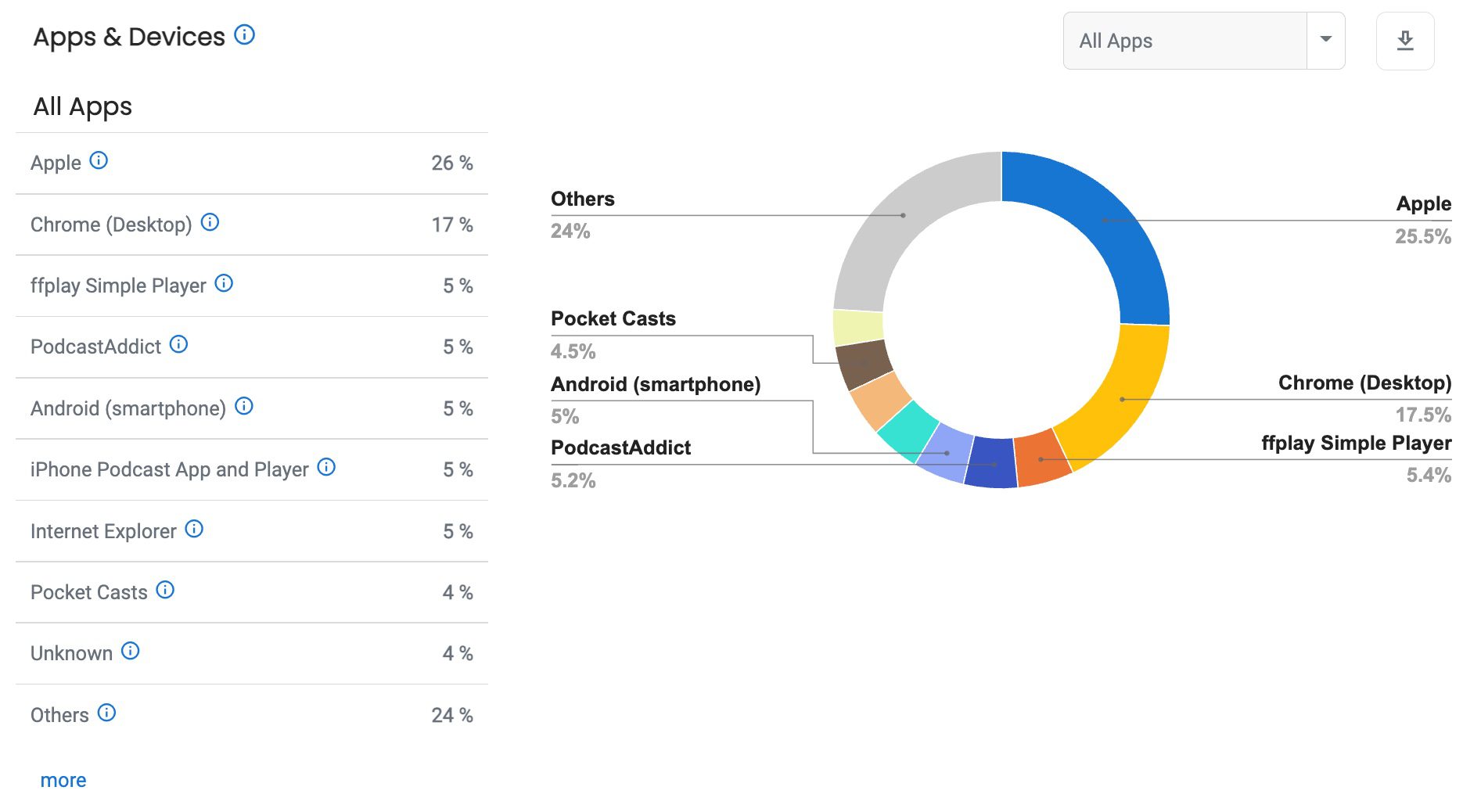Open the All Apps dropdown selector

[1203, 41]
